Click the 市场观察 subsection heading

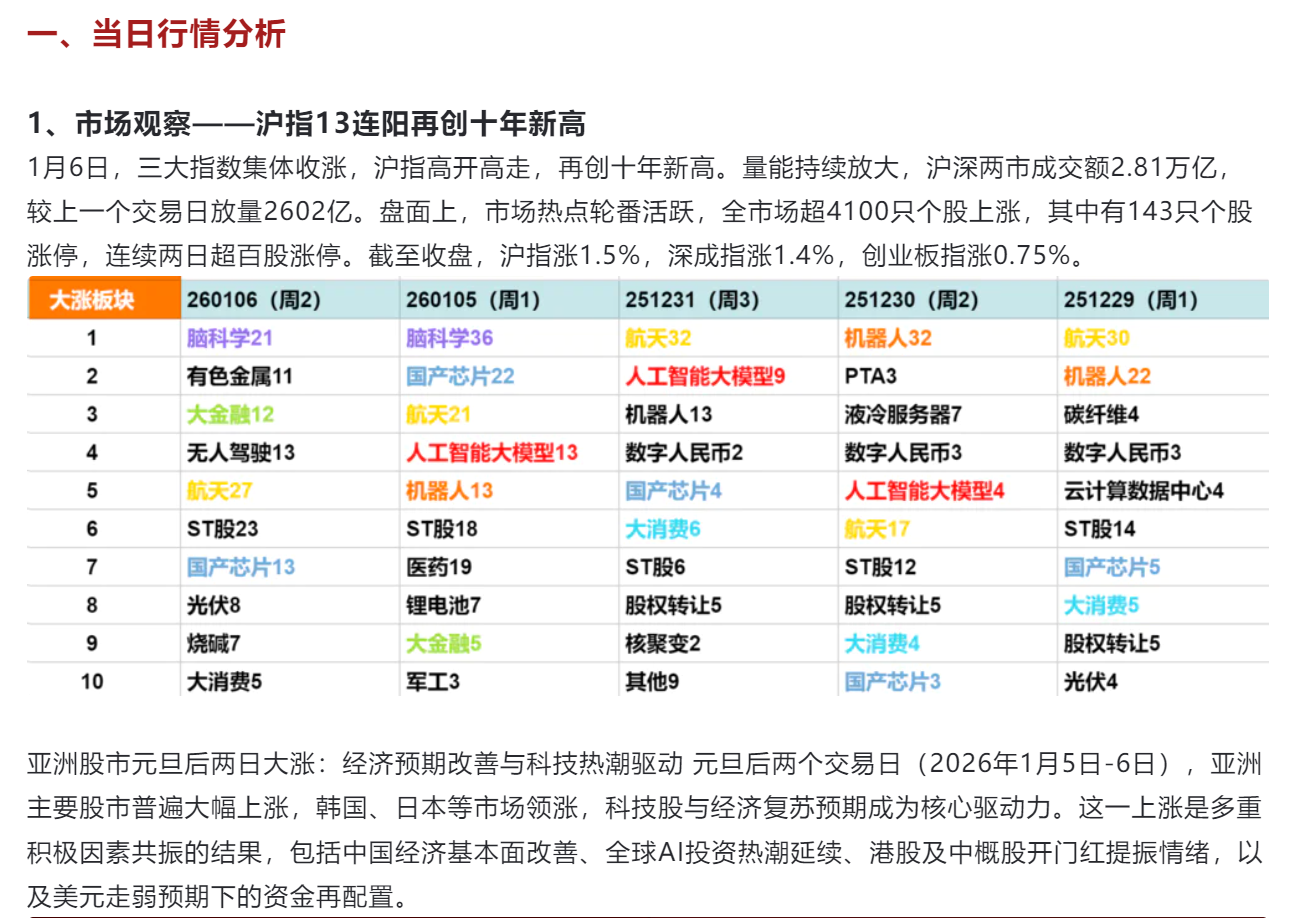[306, 124]
